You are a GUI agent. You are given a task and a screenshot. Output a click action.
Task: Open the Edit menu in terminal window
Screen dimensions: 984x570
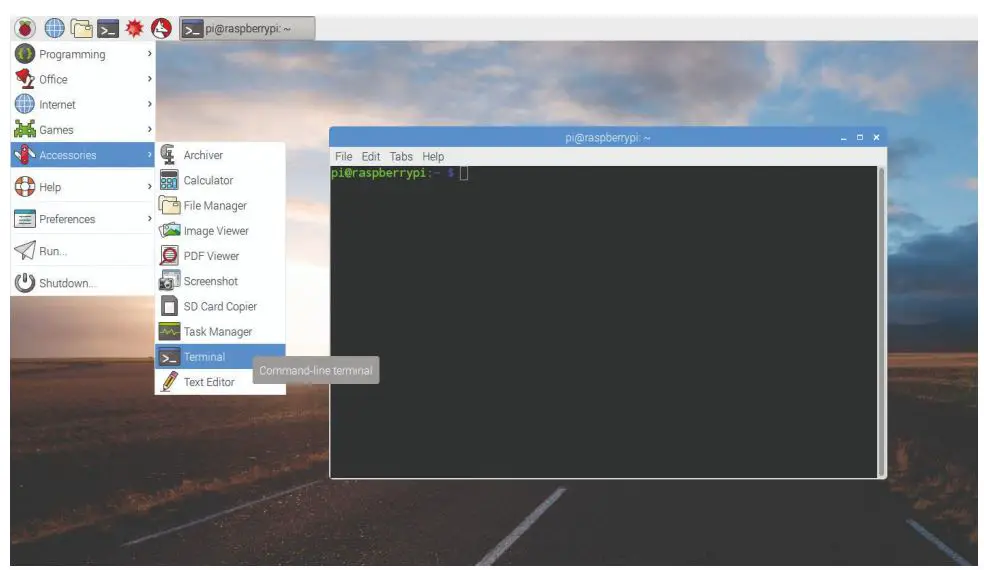pyautogui.click(x=370, y=156)
